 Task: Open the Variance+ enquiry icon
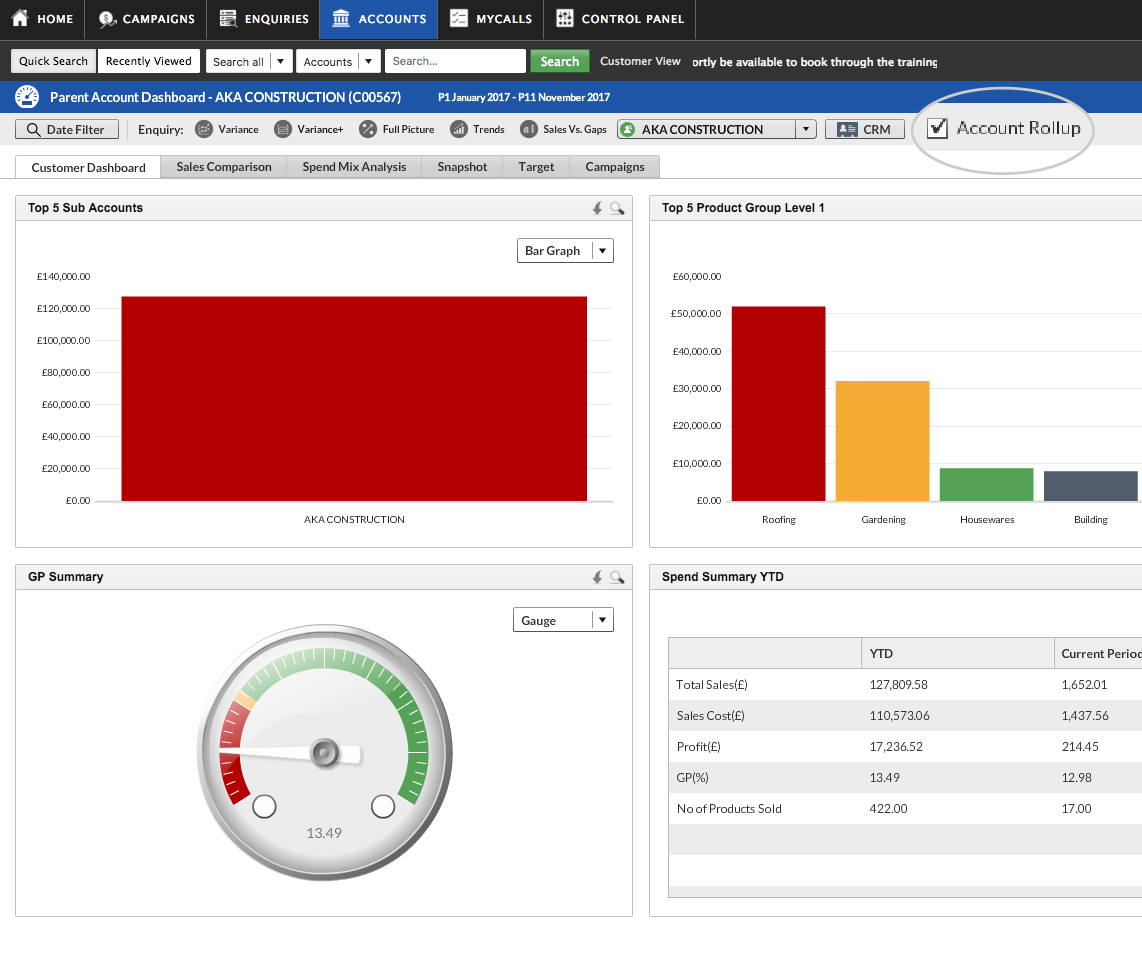tap(283, 129)
